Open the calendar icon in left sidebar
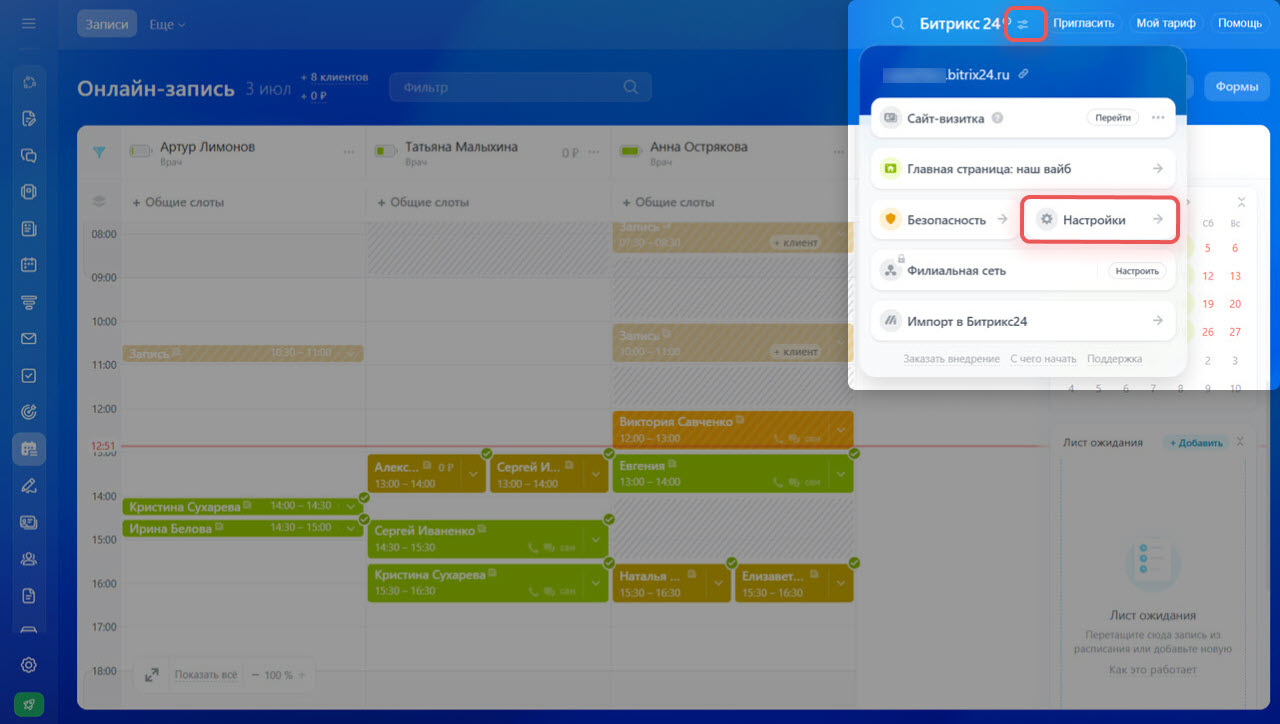 (x=29, y=265)
